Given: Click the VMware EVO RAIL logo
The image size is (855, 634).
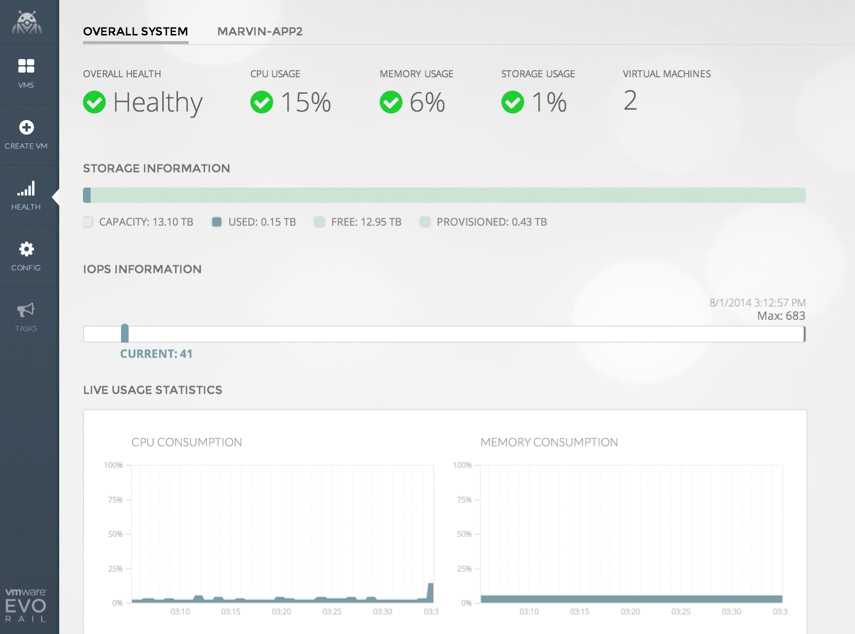Looking at the screenshot, I should tap(26, 605).
